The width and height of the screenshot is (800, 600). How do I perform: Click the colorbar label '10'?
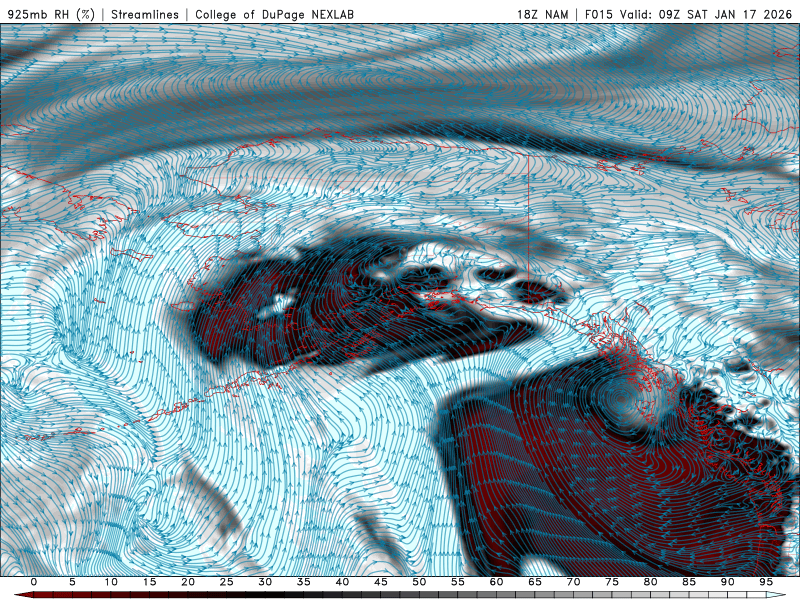click(x=111, y=582)
